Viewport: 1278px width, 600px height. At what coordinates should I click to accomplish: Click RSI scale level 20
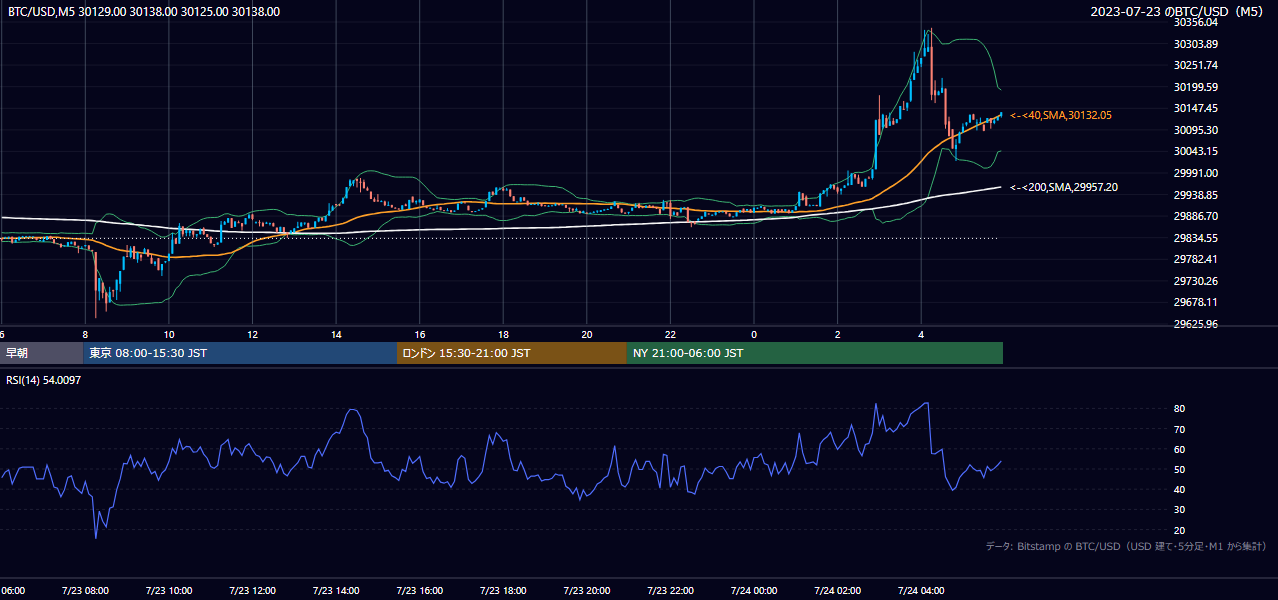tap(1180, 530)
